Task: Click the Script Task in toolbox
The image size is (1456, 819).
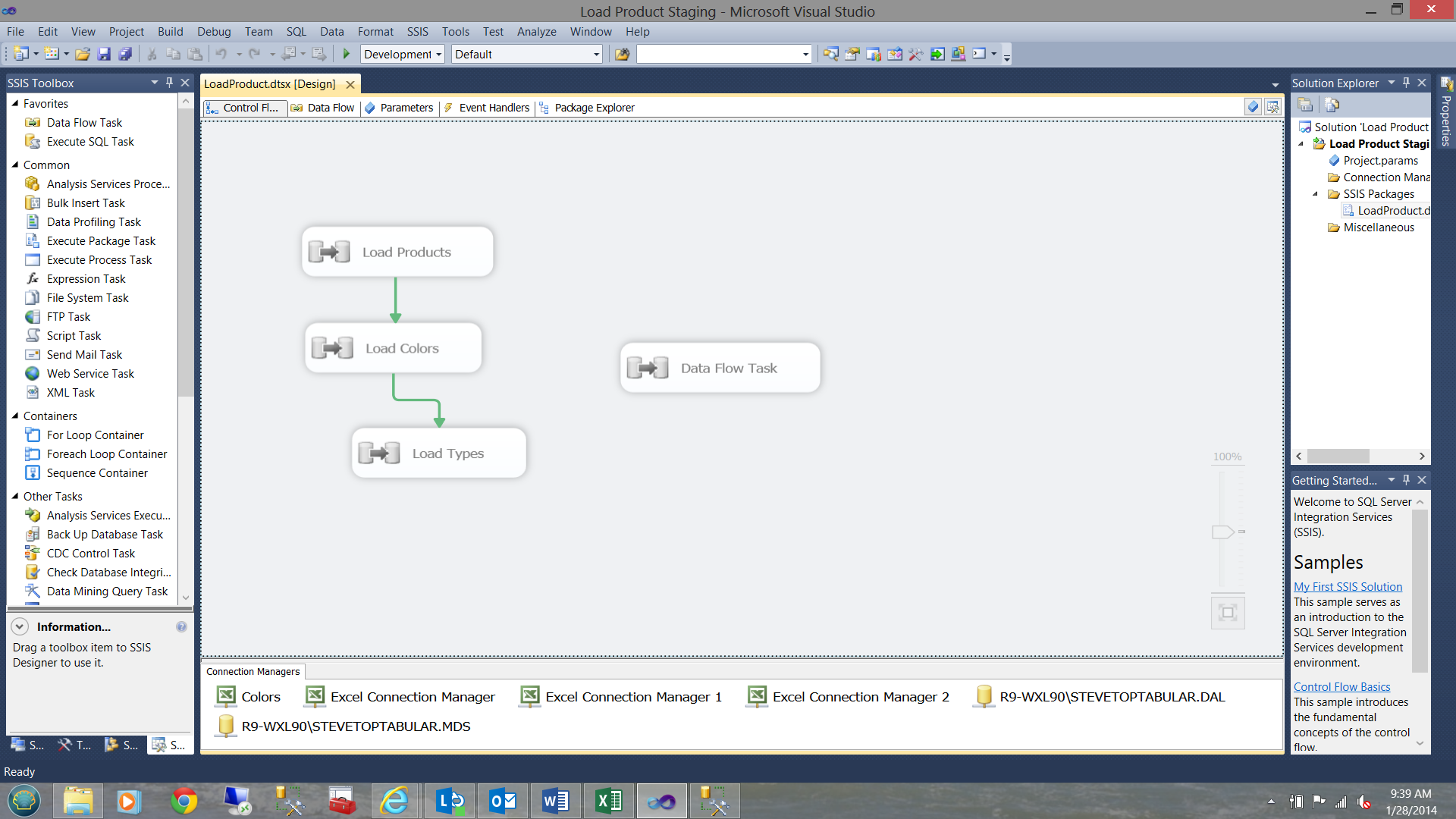Action: (74, 336)
